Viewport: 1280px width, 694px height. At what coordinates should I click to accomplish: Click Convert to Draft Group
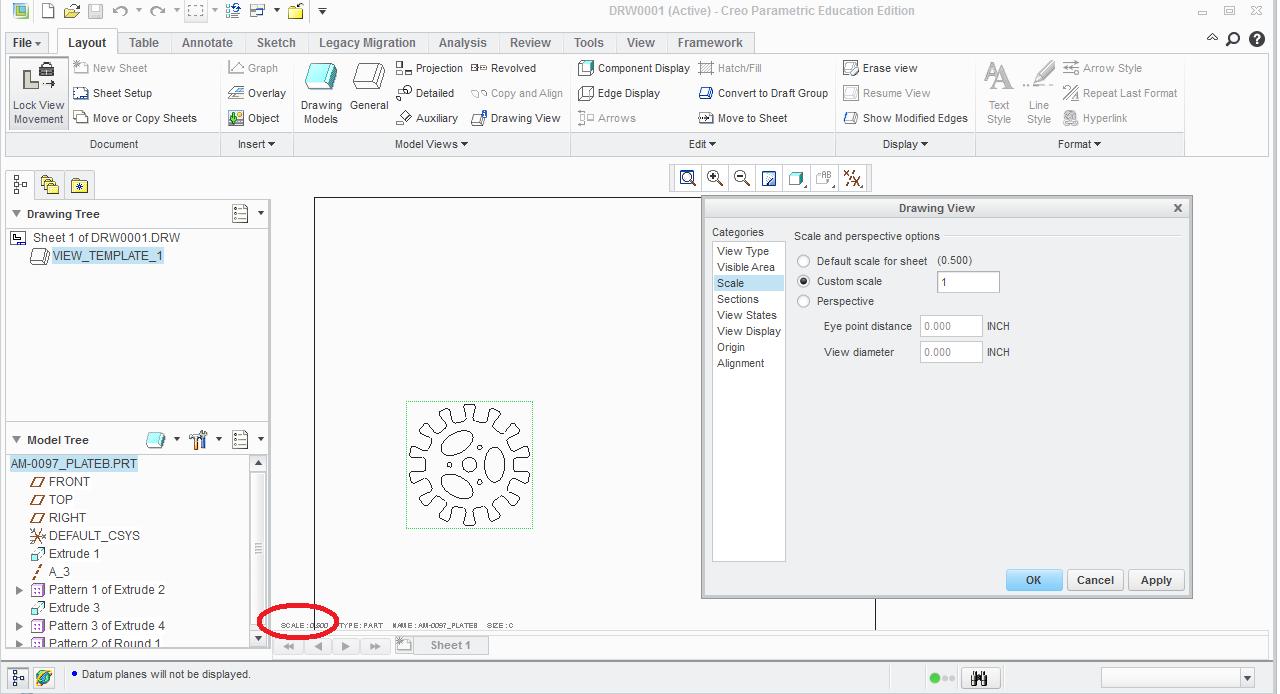763,93
